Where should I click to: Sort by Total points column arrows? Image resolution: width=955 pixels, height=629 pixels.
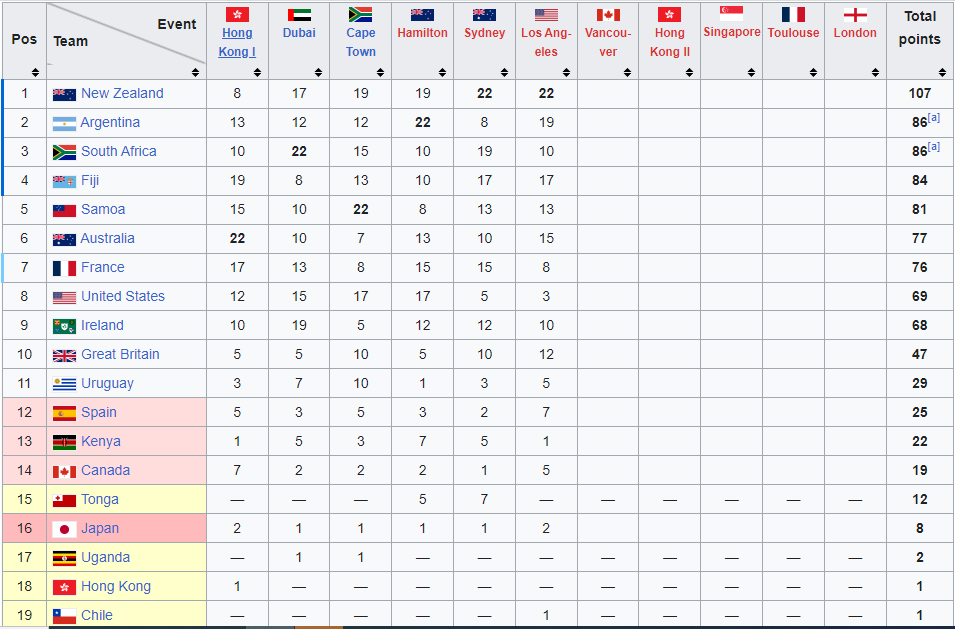coord(940,73)
